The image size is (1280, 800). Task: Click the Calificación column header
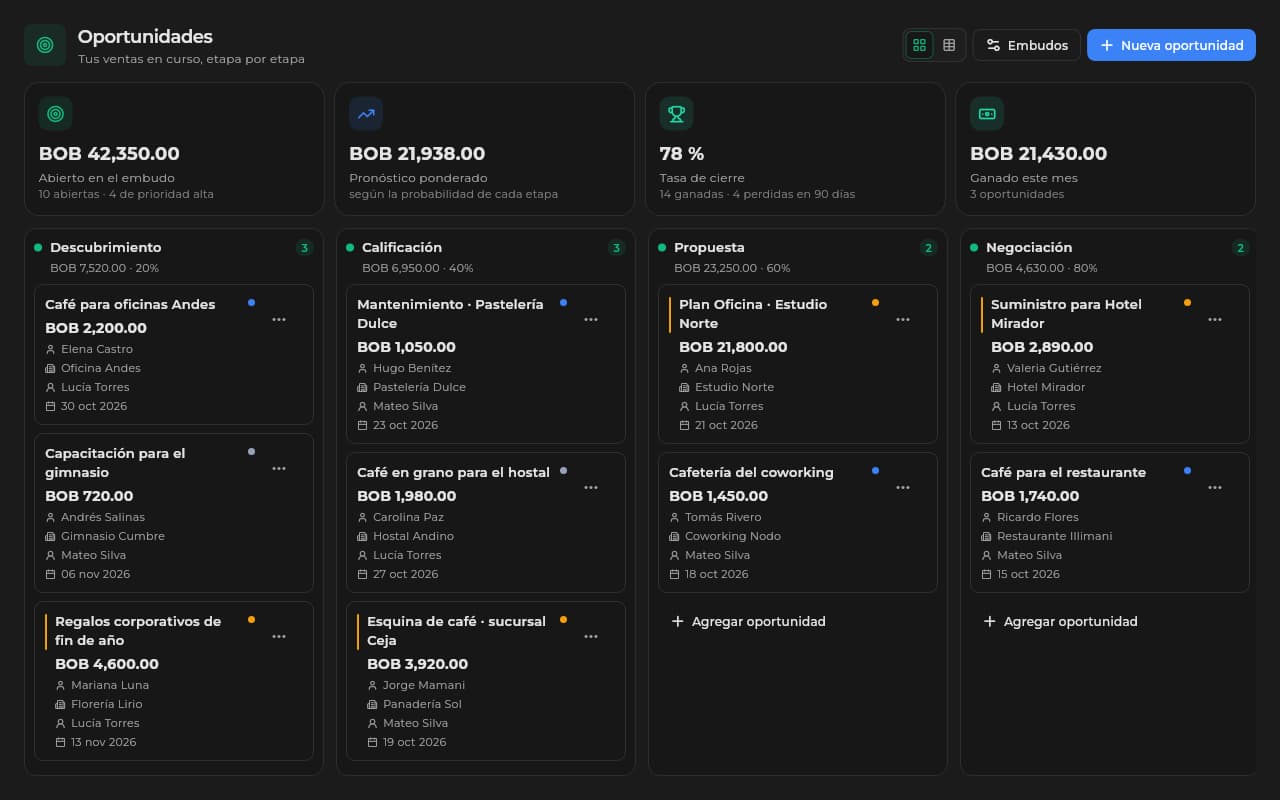pyautogui.click(x=402, y=247)
